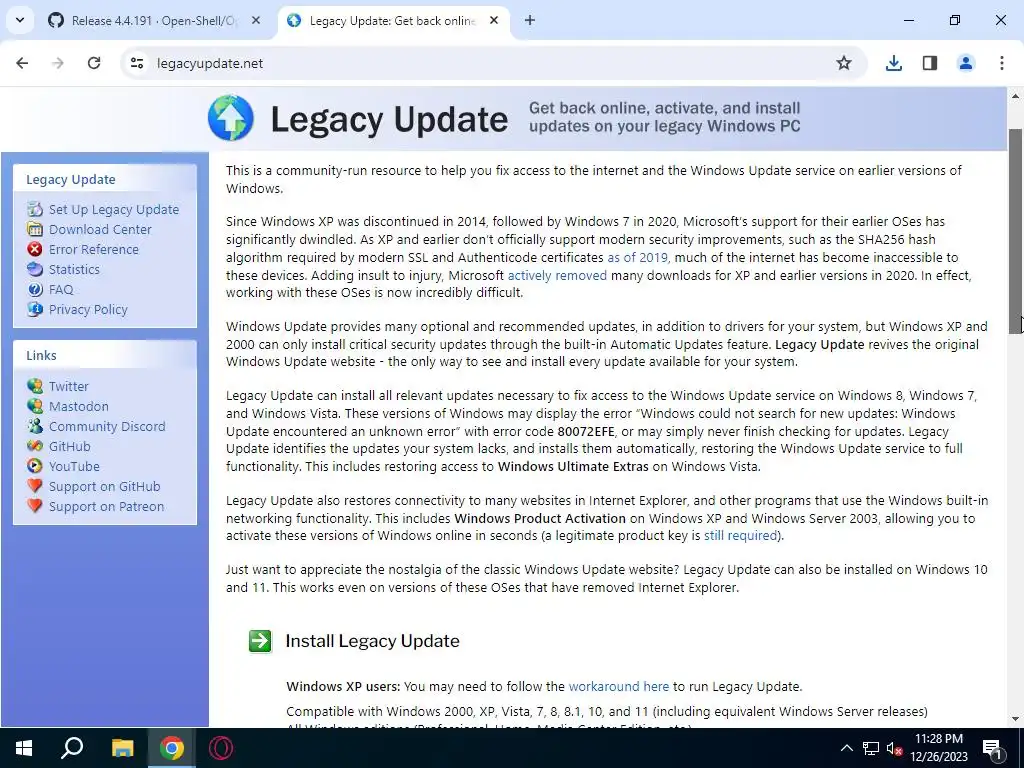
Task: Click the green arrow Install Legacy Update icon
Action: (260, 641)
